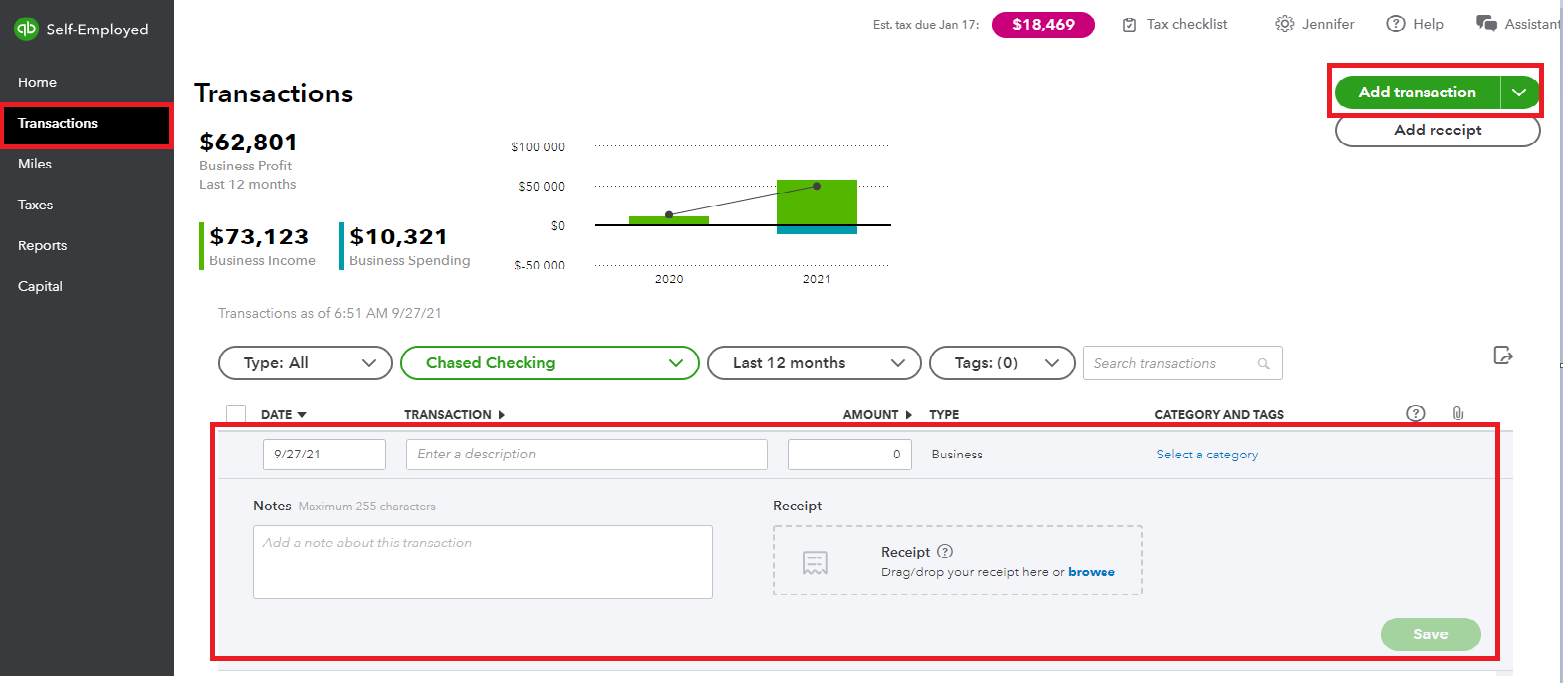Click the TYPE column header

[944, 414]
